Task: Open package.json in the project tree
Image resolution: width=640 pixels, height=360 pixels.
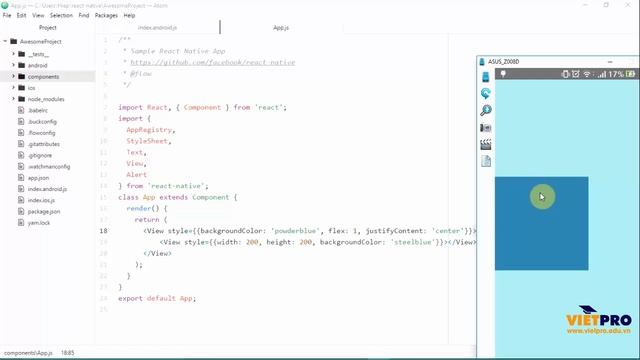Action: tap(44, 211)
